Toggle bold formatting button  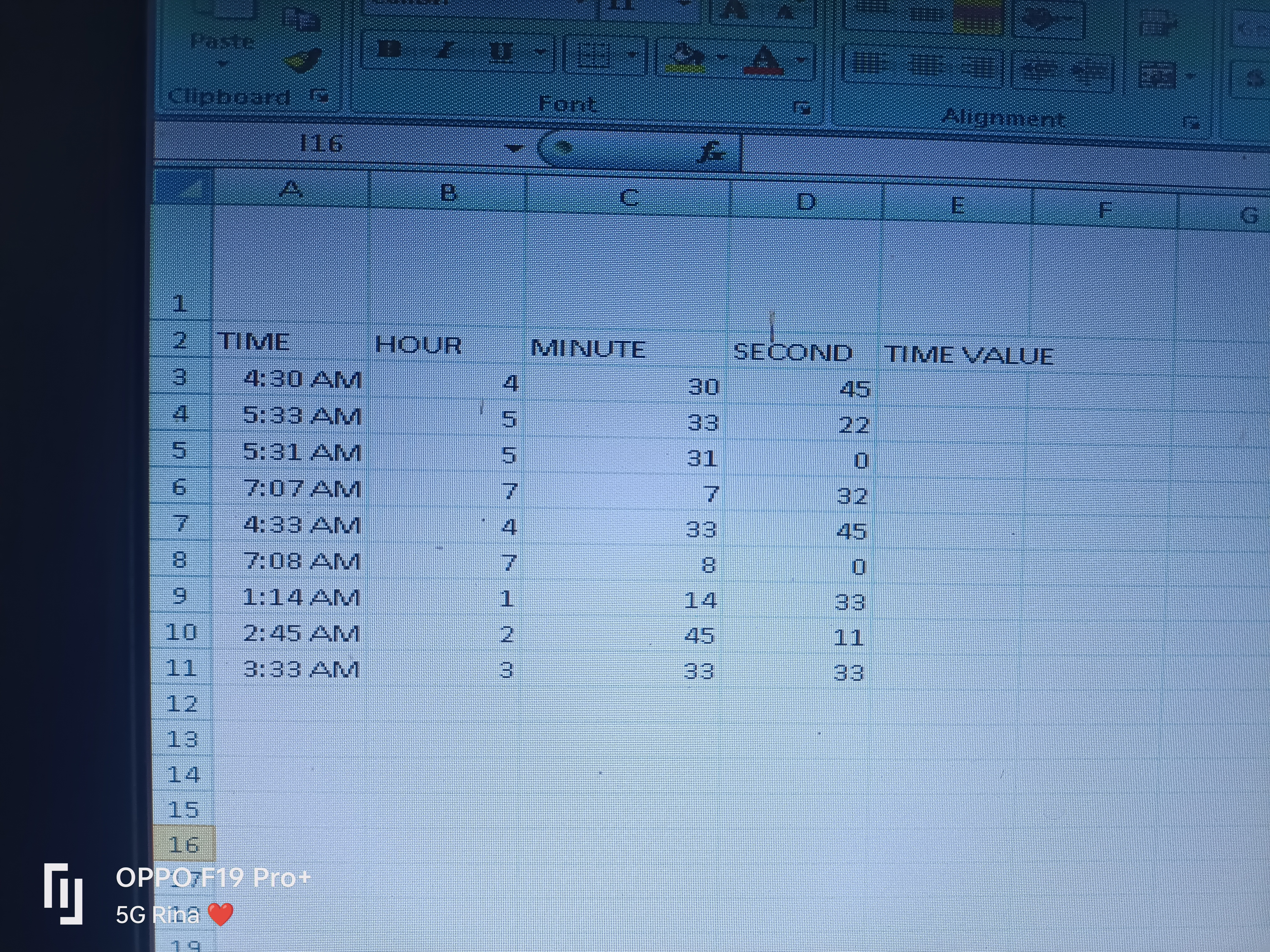(390, 50)
